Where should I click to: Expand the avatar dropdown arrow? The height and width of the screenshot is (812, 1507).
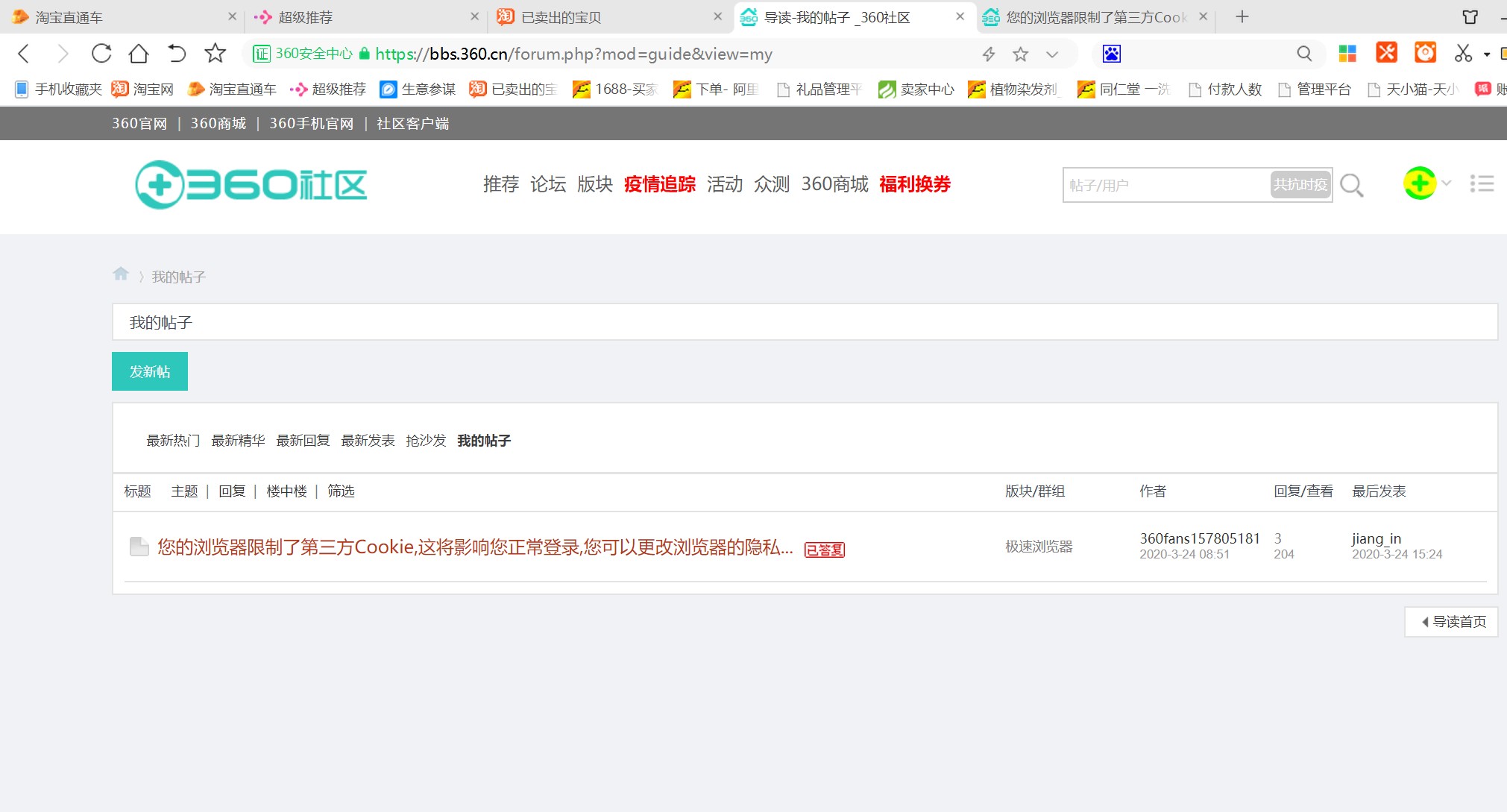(1447, 183)
